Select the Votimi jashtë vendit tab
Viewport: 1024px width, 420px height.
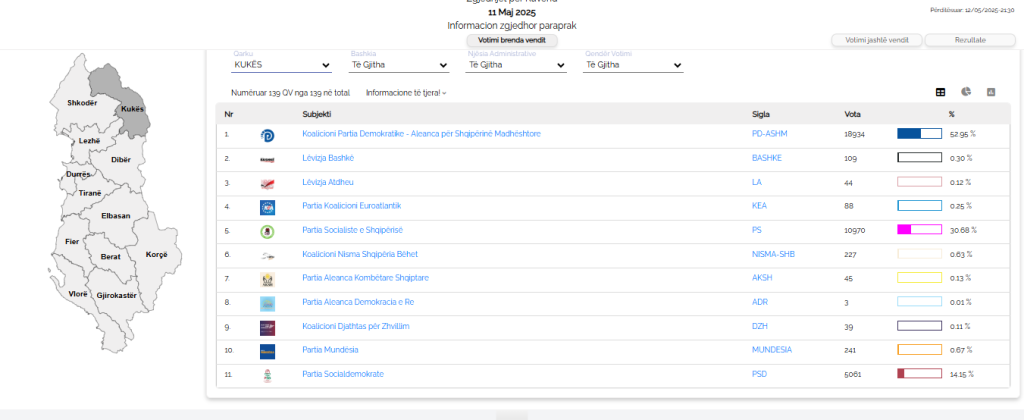[x=877, y=40]
